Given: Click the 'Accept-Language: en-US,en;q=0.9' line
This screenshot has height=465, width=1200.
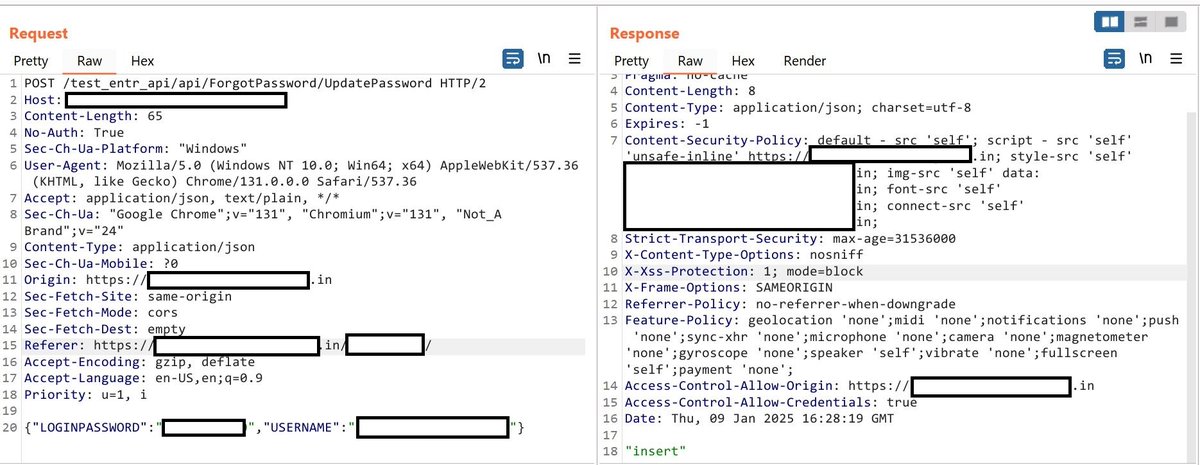Looking at the screenshot, I should [x=144, y=378].
